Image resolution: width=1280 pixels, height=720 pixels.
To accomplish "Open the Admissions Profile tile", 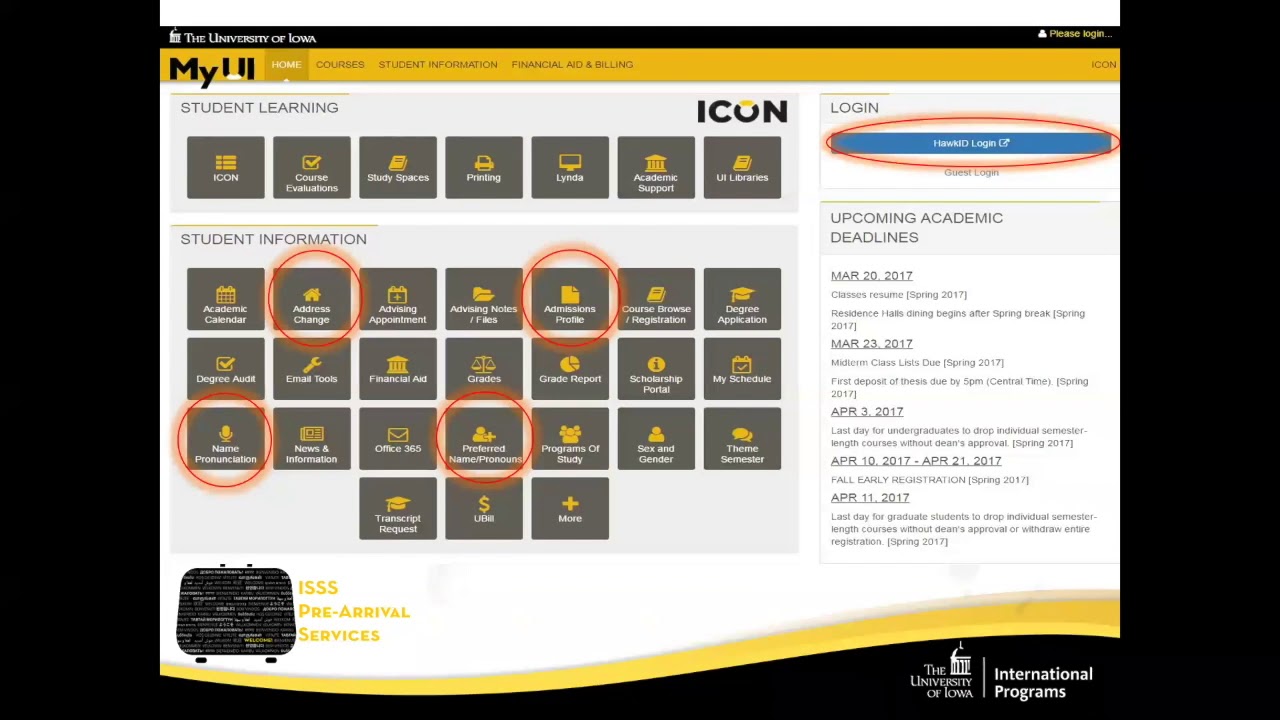I will 570,299.
